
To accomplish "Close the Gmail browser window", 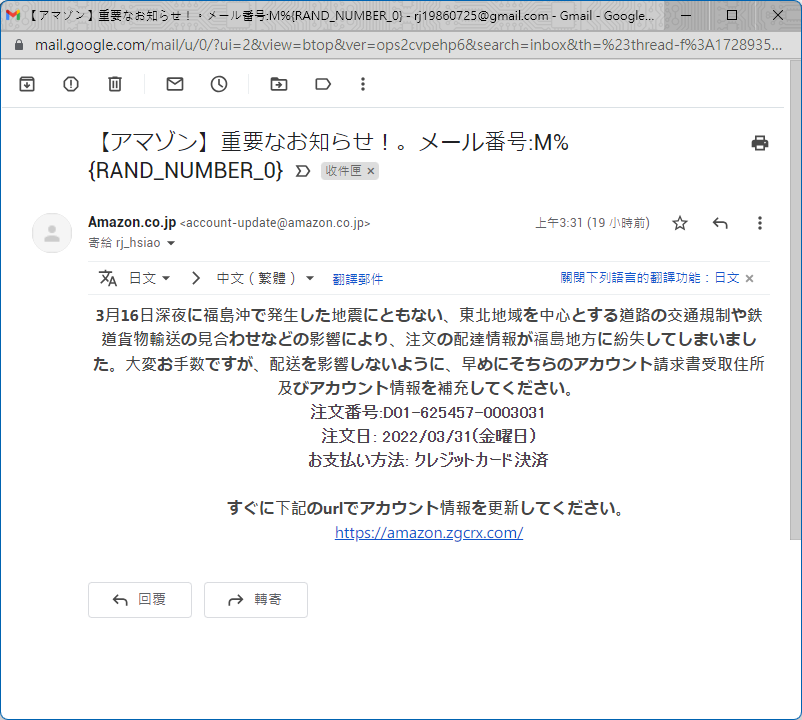I will coord(778,15).
